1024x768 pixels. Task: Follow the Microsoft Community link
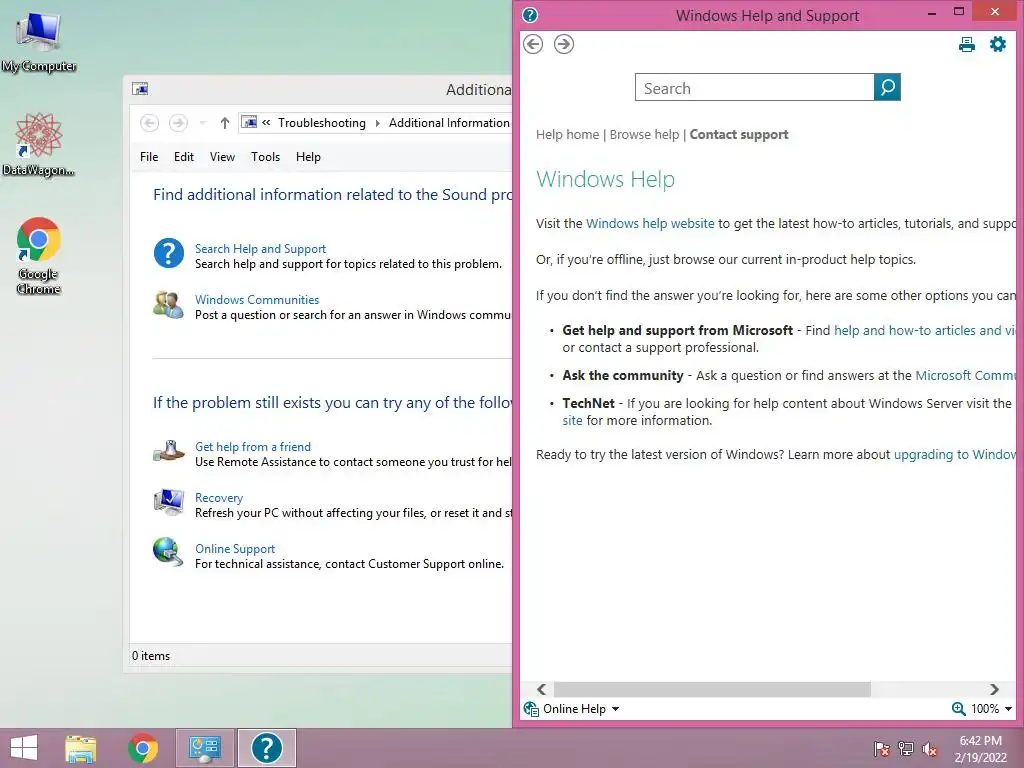(965, 376)
